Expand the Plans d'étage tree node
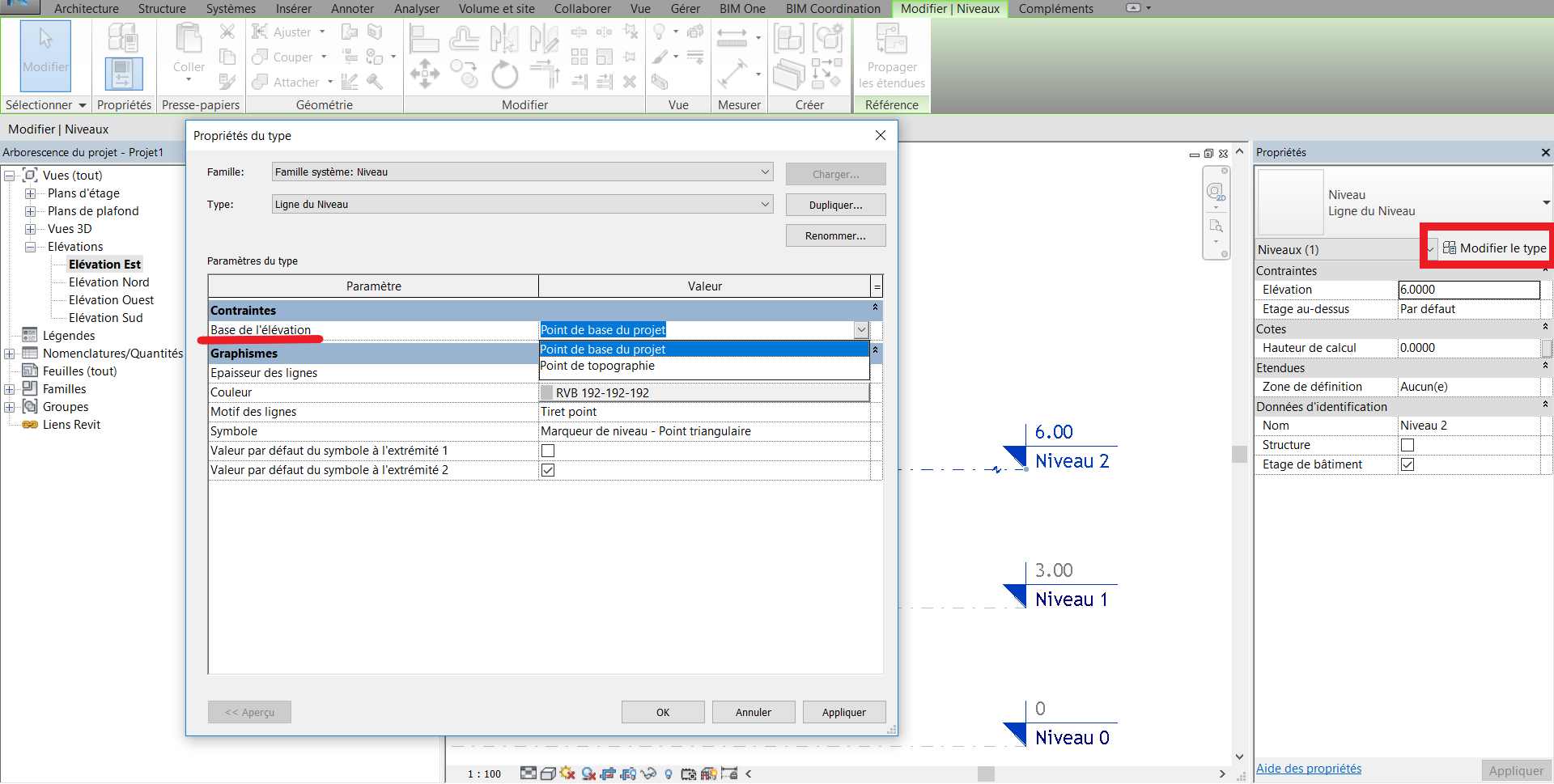Image resolution: width=1554 pixels, height=784 pixels. click(x=31, y=193)
